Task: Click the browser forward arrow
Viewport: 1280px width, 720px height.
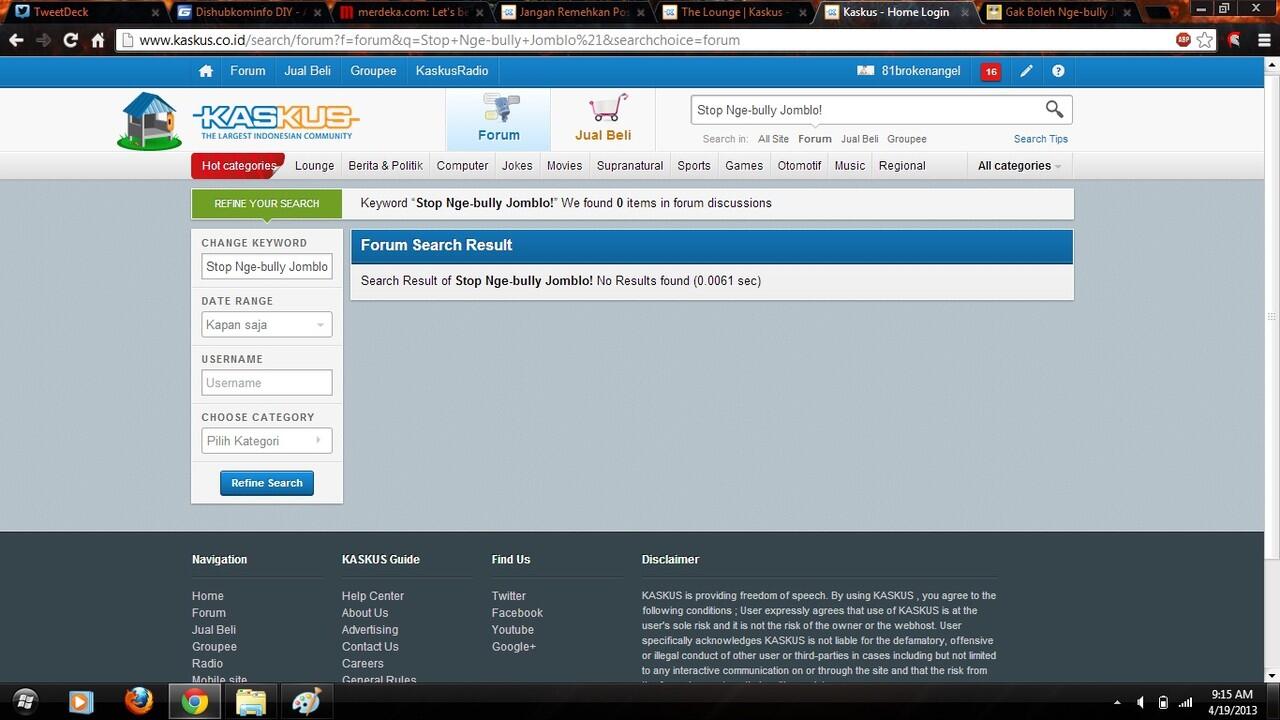Action: click(43, 40)
